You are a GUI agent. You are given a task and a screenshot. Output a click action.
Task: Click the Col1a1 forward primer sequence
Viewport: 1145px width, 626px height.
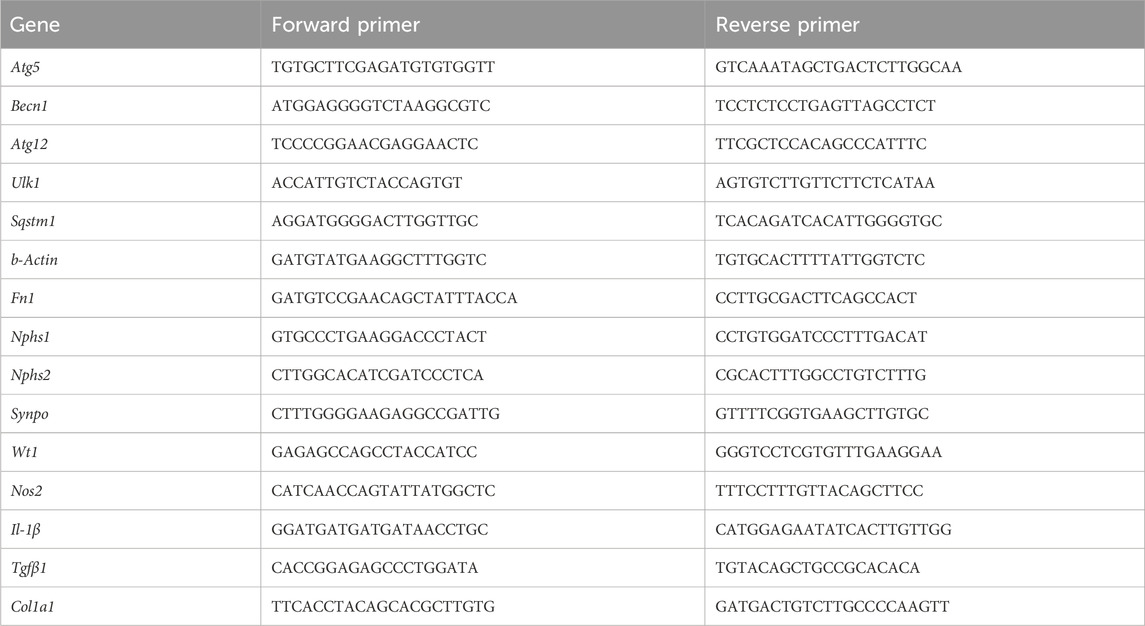[x=383, y=607]
